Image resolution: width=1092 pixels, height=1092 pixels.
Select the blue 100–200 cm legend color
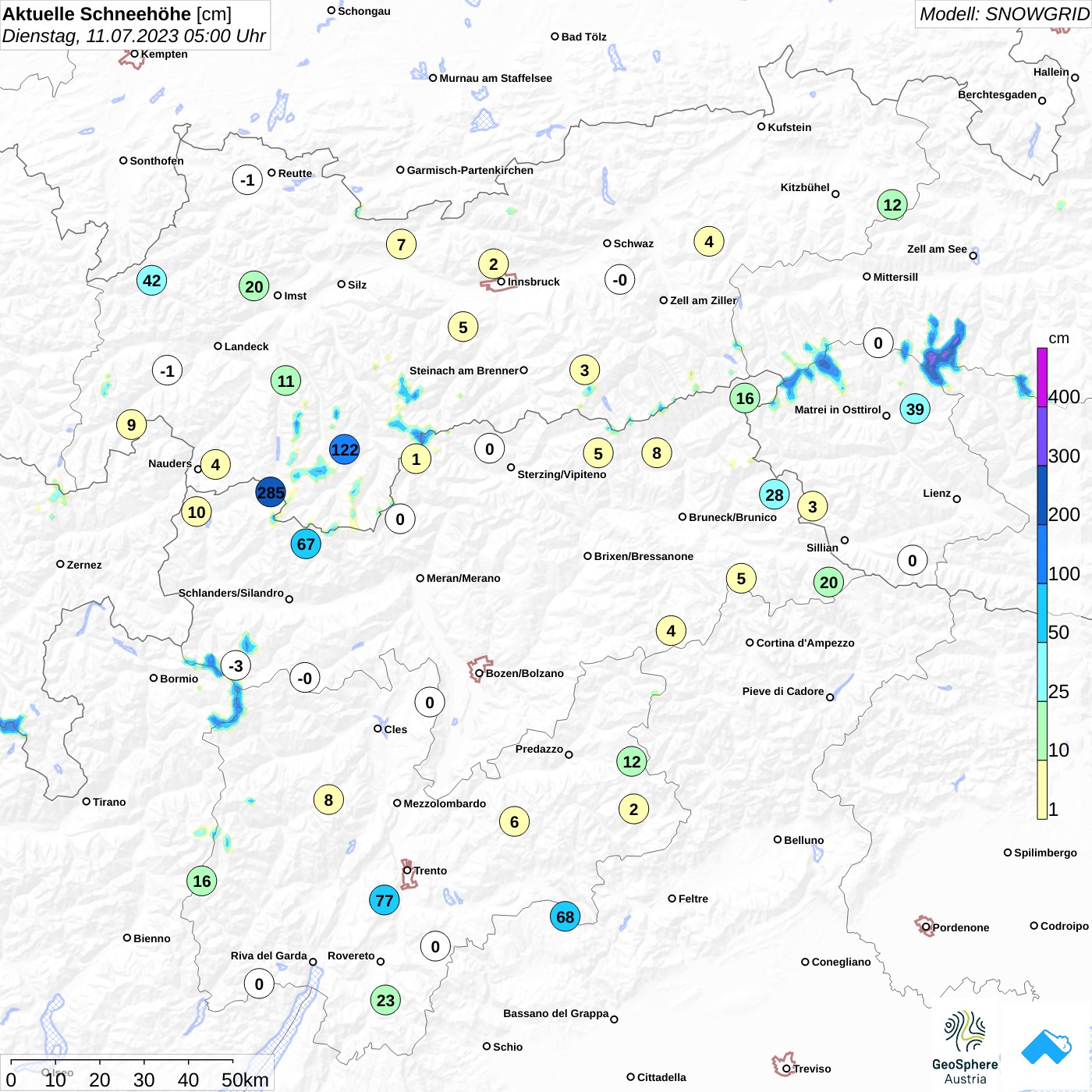[x=1042, y=554]
